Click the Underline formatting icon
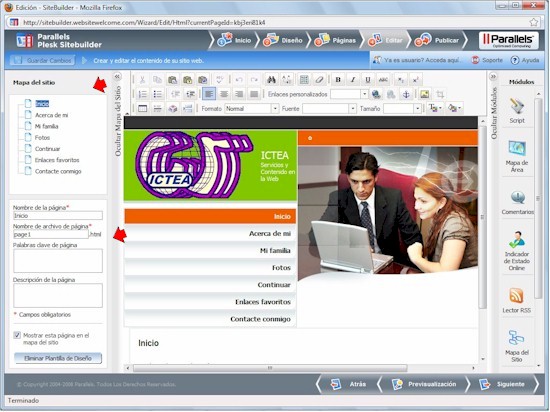Image resolution: width=550 pixels, height=412 pixels. (368, 80)
